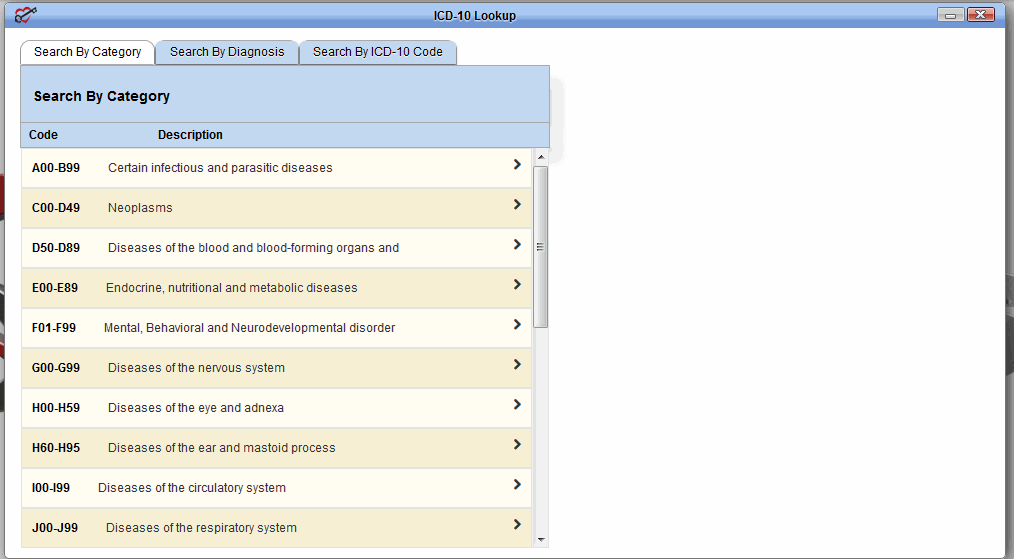Expand H00-H59 eye and adnexa arrow
The width and height of the screenshot is (1014, 559).
point(517,405)
